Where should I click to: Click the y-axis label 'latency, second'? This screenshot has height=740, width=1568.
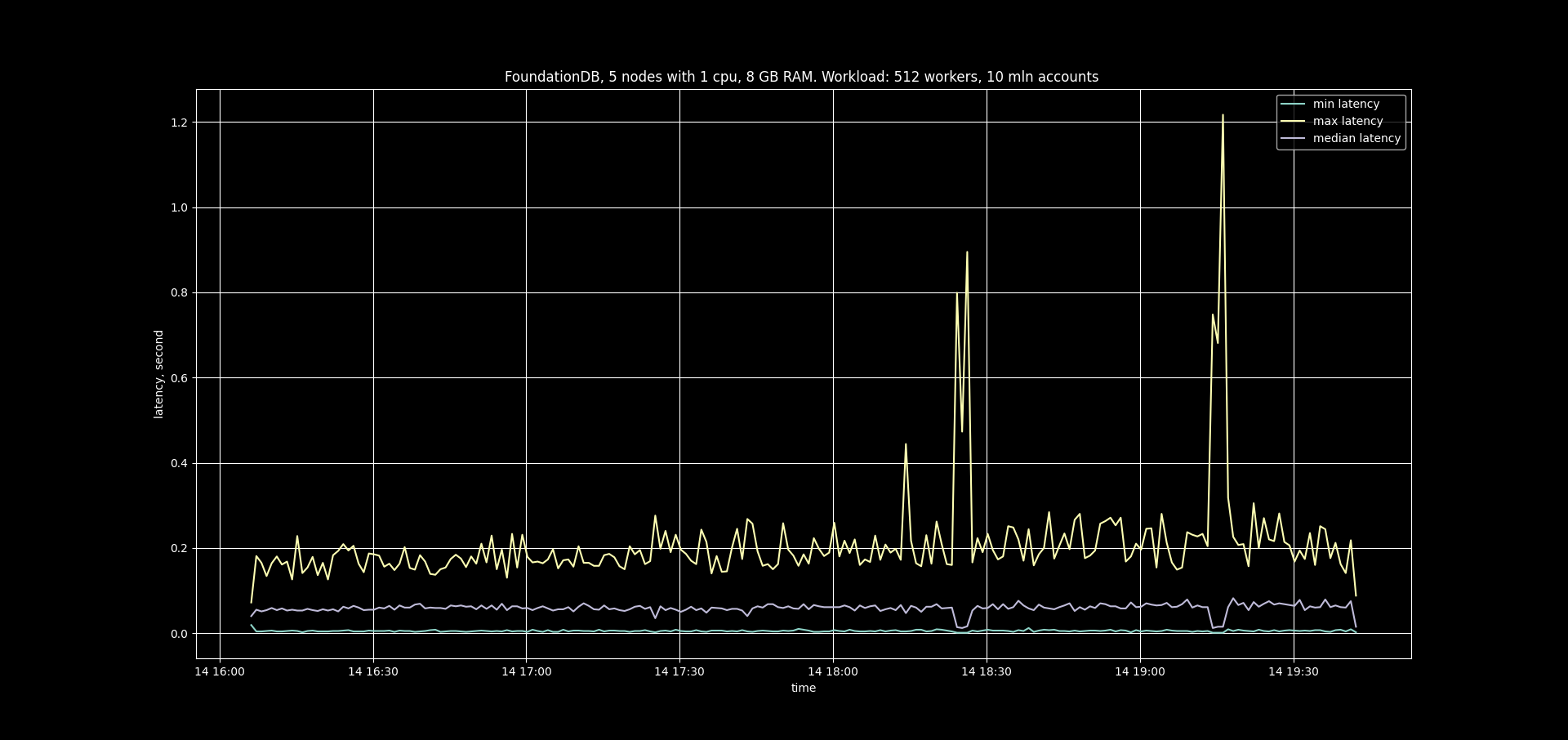coord(158,374)
